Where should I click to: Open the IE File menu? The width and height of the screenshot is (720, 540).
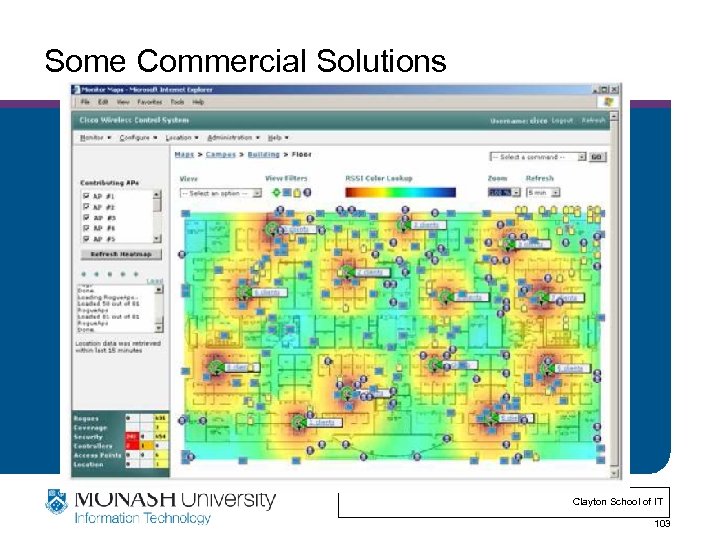pos(85,102)
